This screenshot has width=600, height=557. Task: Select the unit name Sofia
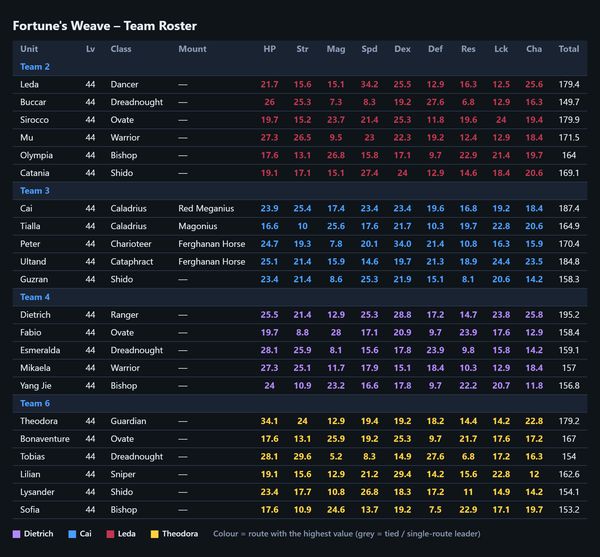[x=30, y=510]
